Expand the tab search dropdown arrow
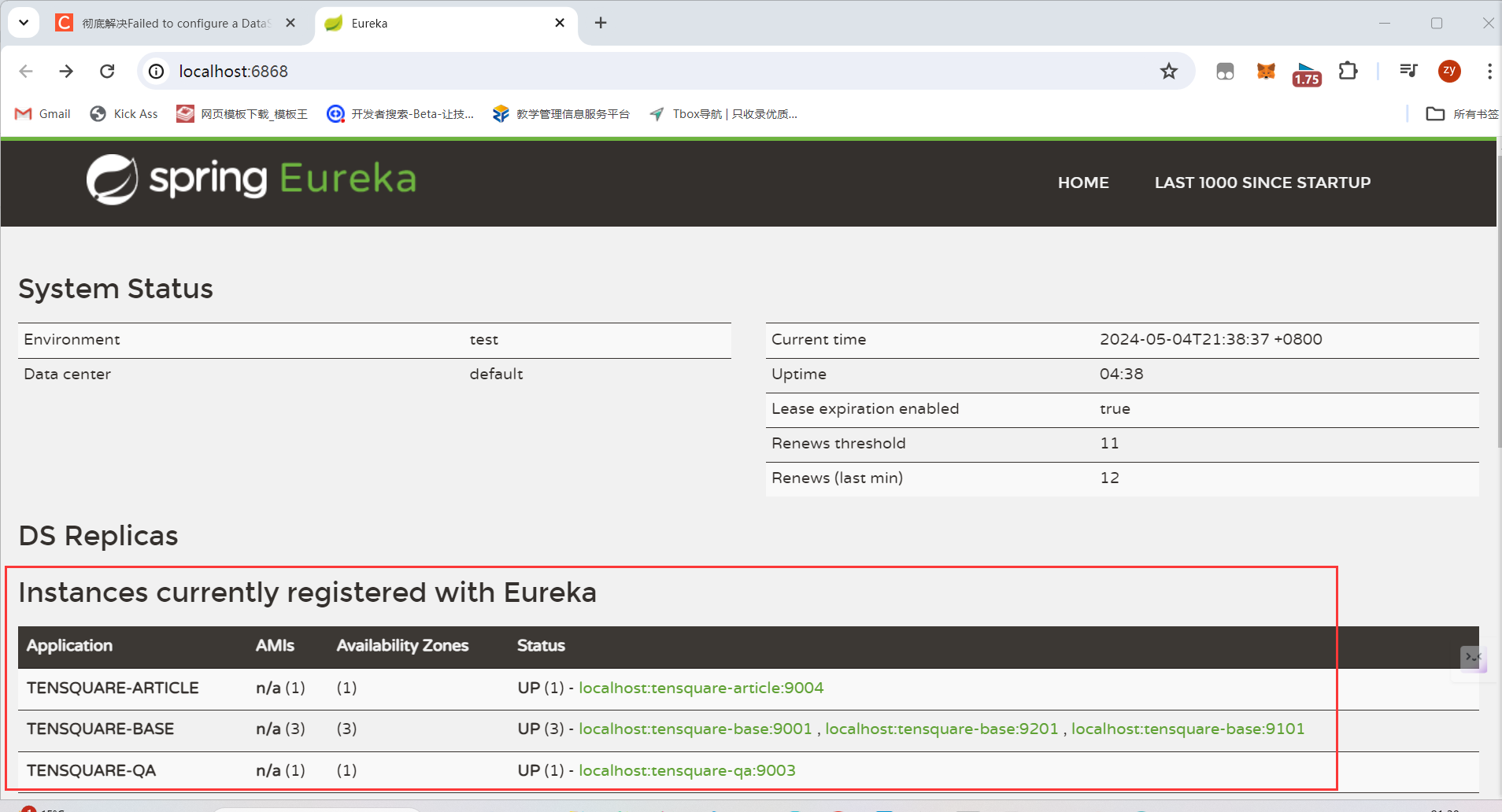This screenshot has height=812, width=1502. pyautogui.click(x=24, y=23)
